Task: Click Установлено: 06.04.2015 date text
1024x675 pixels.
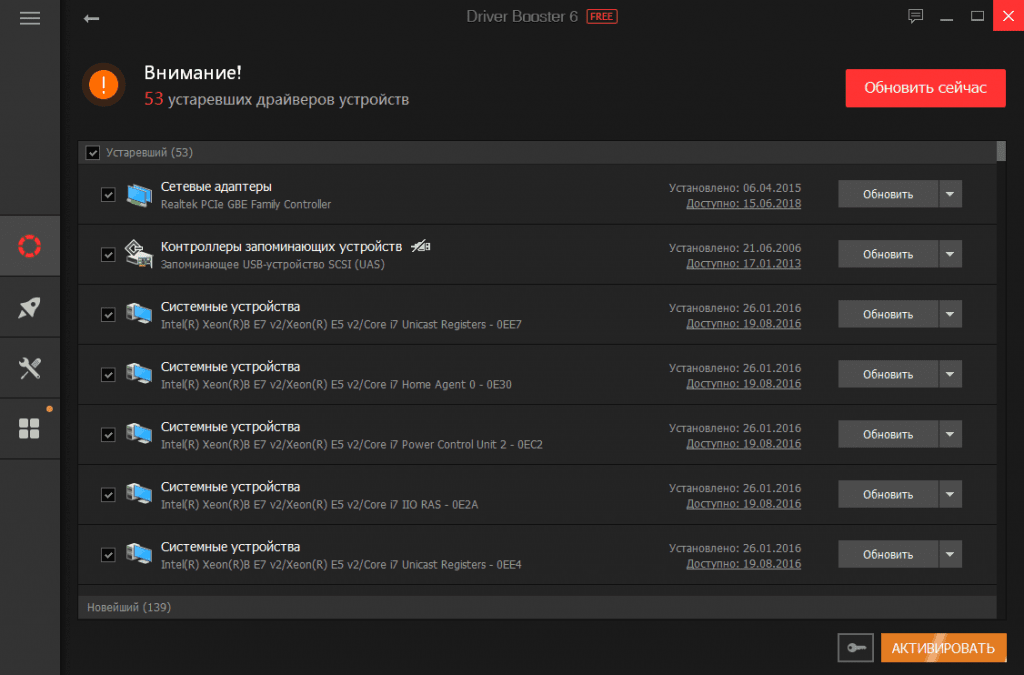Action: [735, 188]
